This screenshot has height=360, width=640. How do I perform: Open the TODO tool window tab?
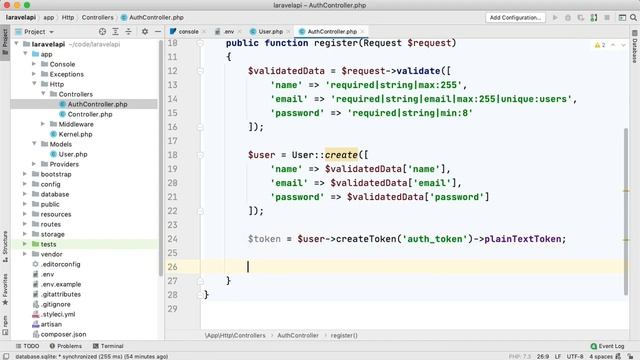pyautogui.click(x=27, y=346)
